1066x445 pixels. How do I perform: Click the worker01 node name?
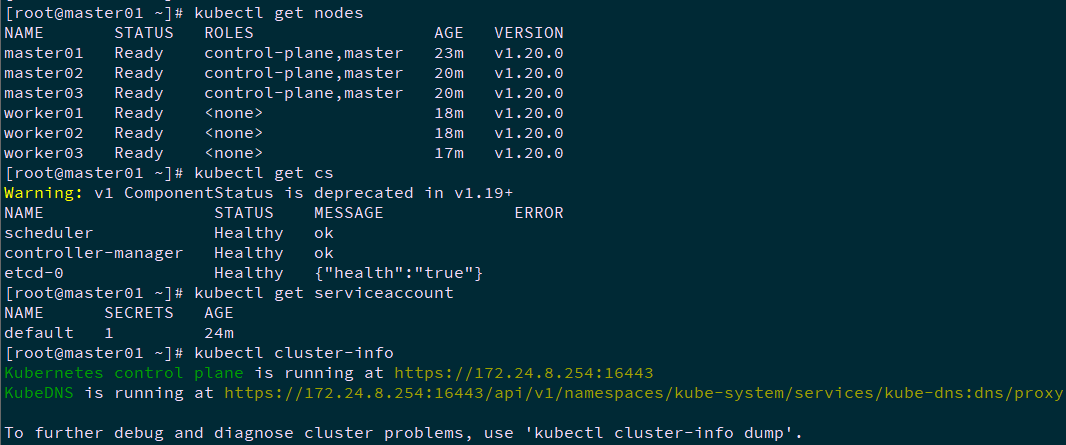coord(44,113)
